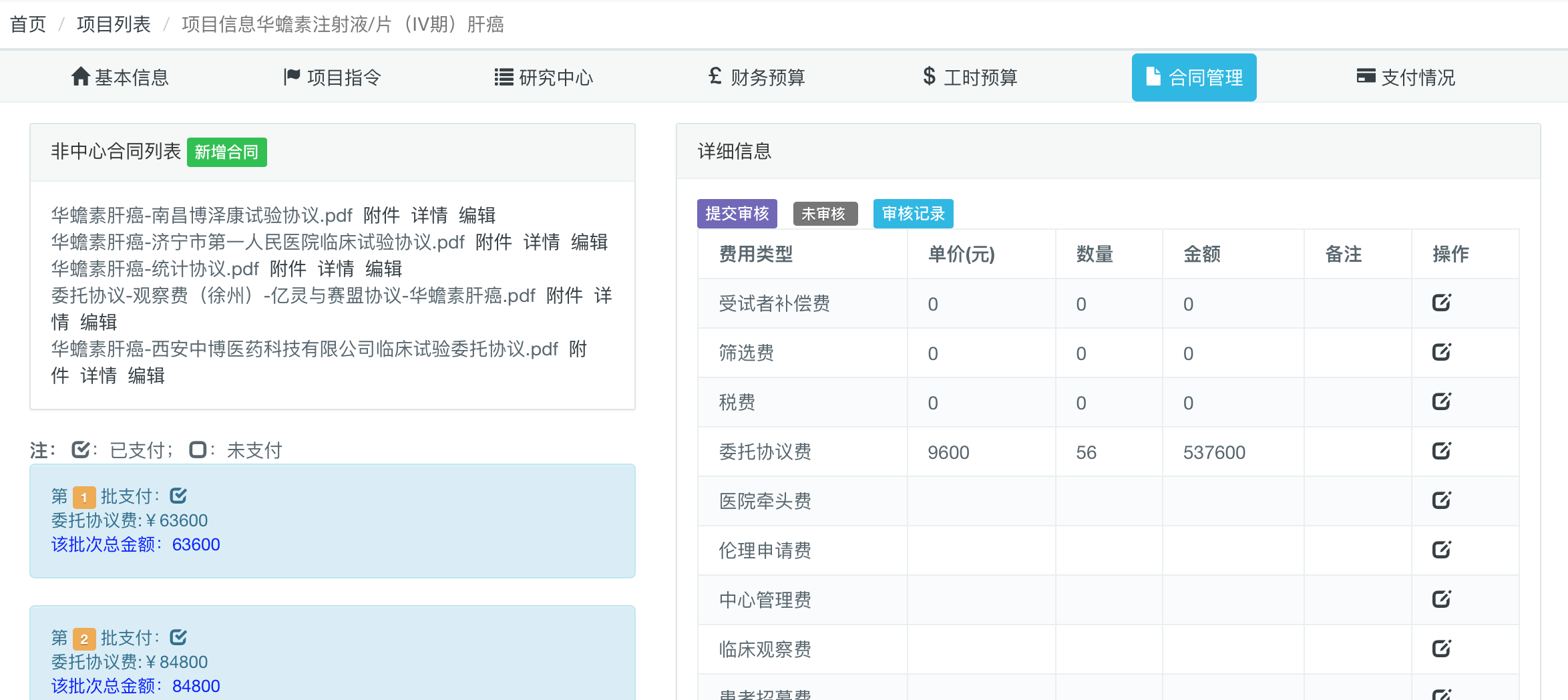Toggle paid checkbox for 第2批支付
1568x700 pixels.
[178, 637]
